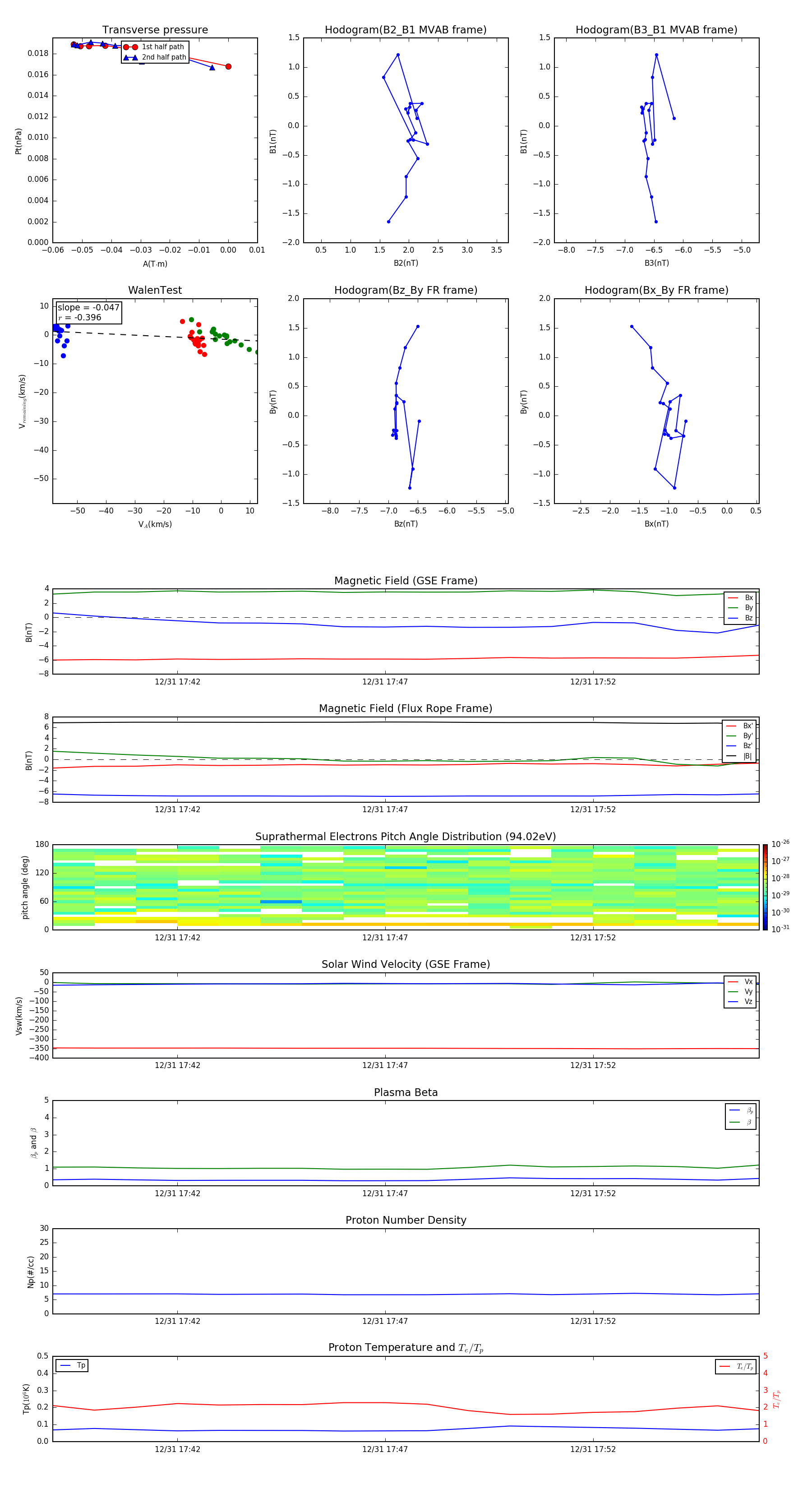
Task: Click the '2nd half path' legend entry
Action: click(x=155, y=57)
